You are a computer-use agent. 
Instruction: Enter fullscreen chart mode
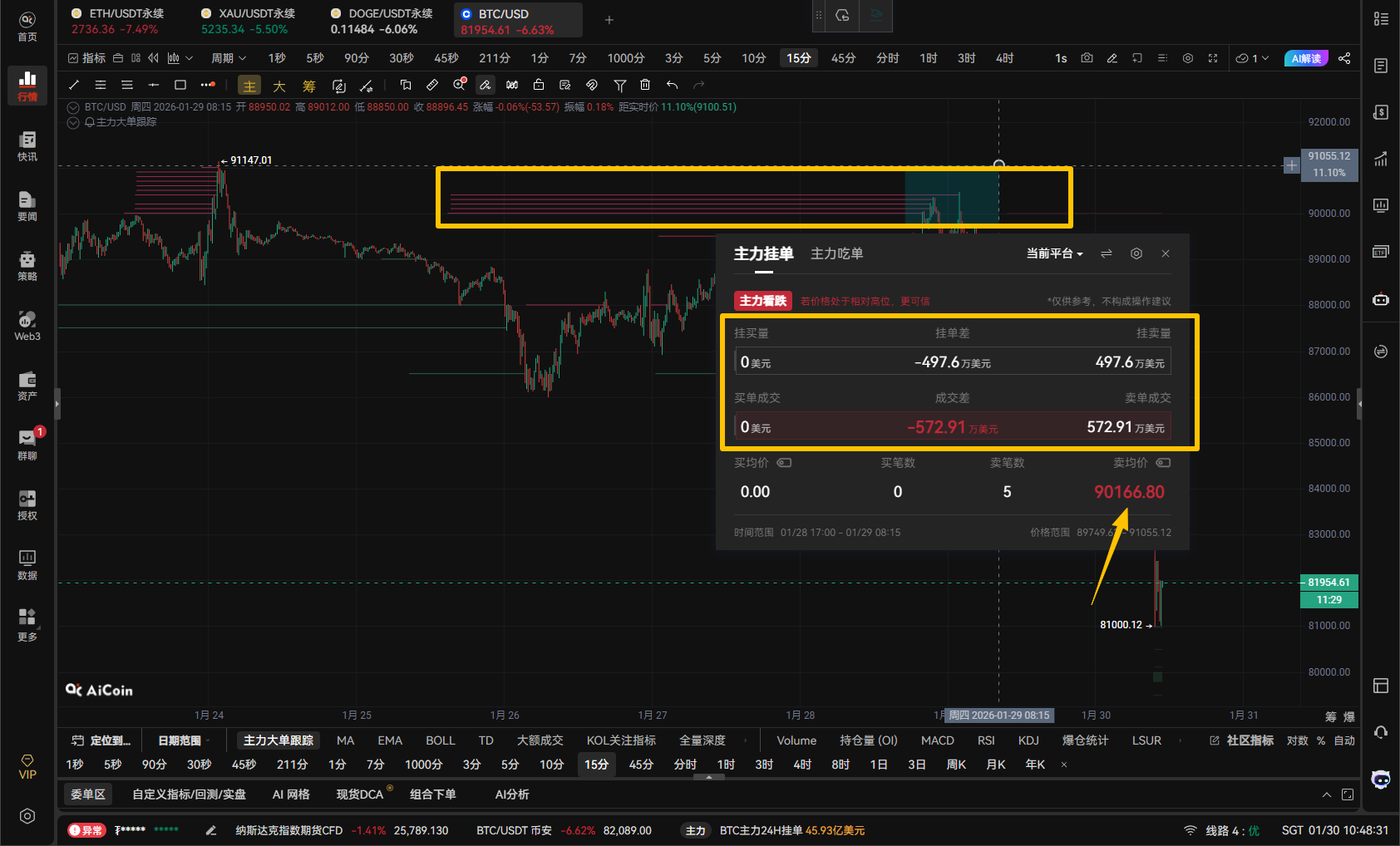[1213, 58]
